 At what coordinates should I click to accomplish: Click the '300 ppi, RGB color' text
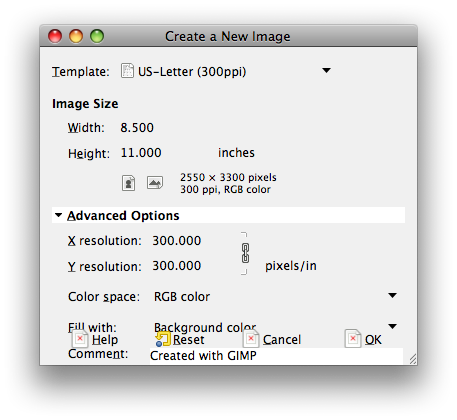(x=225, y=189)
